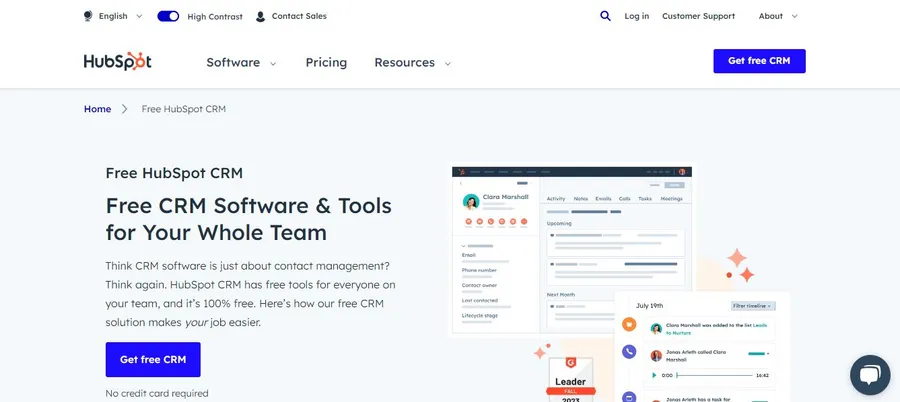Expand the About dropdown
900x402 pixels.
click(778, 16)
